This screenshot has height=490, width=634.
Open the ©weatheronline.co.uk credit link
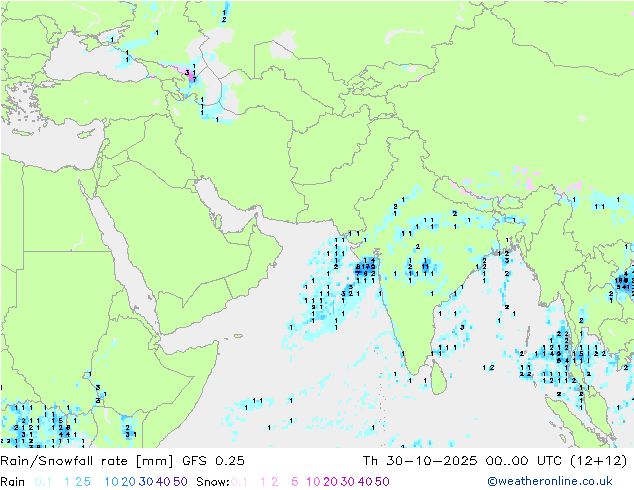pyautogui.click(x=550, y=482)
